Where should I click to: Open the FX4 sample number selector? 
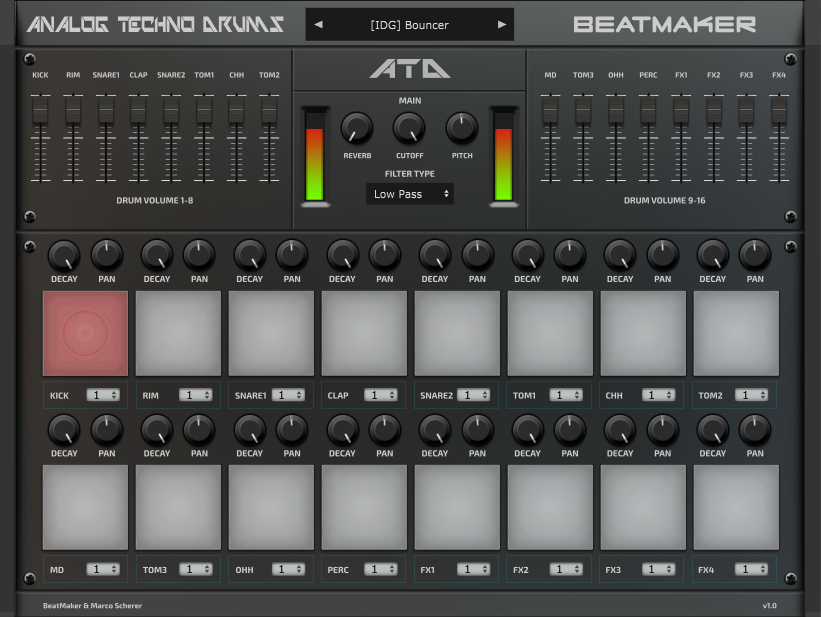[752, 569]
